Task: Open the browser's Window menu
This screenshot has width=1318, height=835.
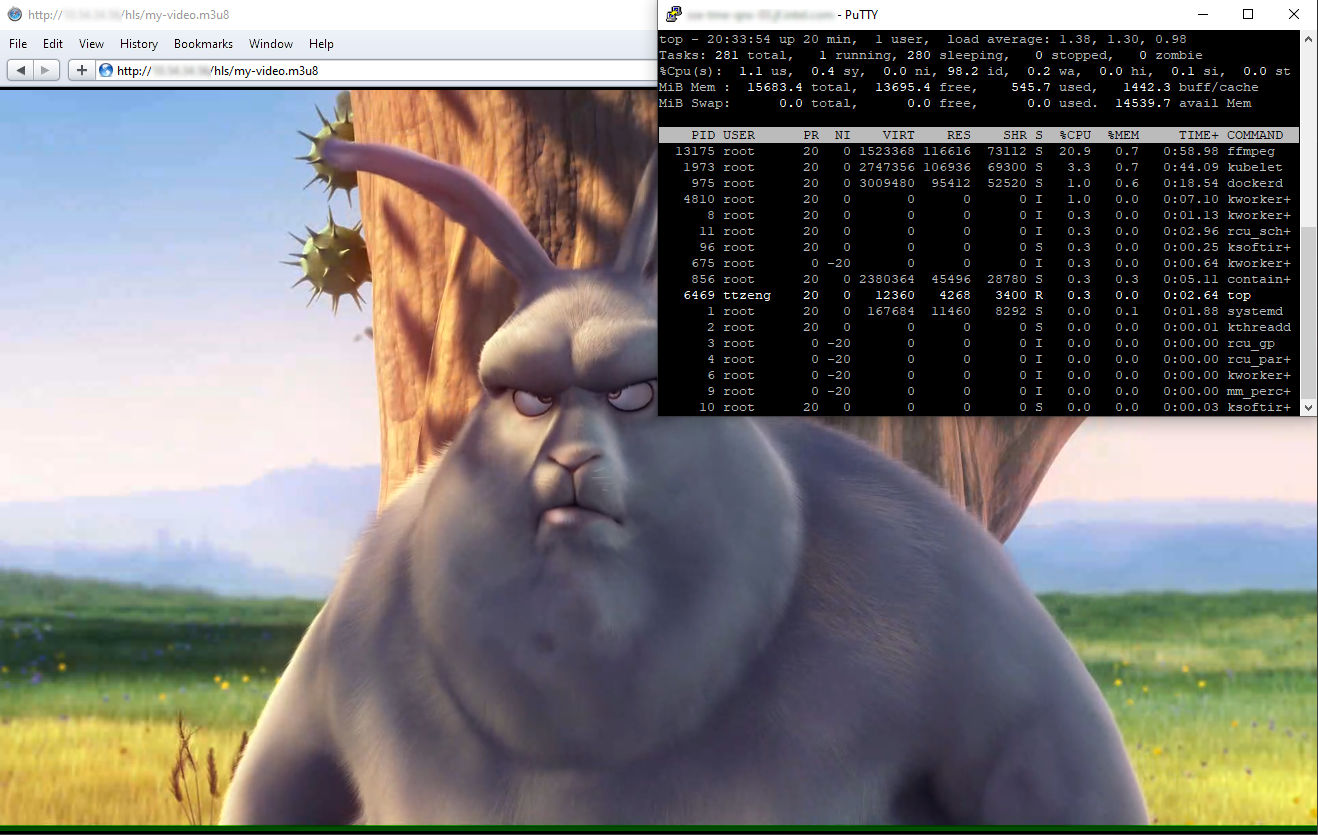Action: pyautogui.click(x=271, y=44)
